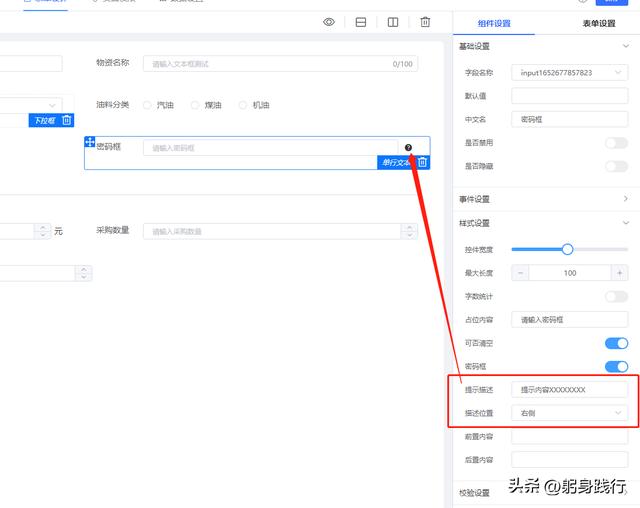
Task: Click the 中文名 input field
Action: click(569, 119)
